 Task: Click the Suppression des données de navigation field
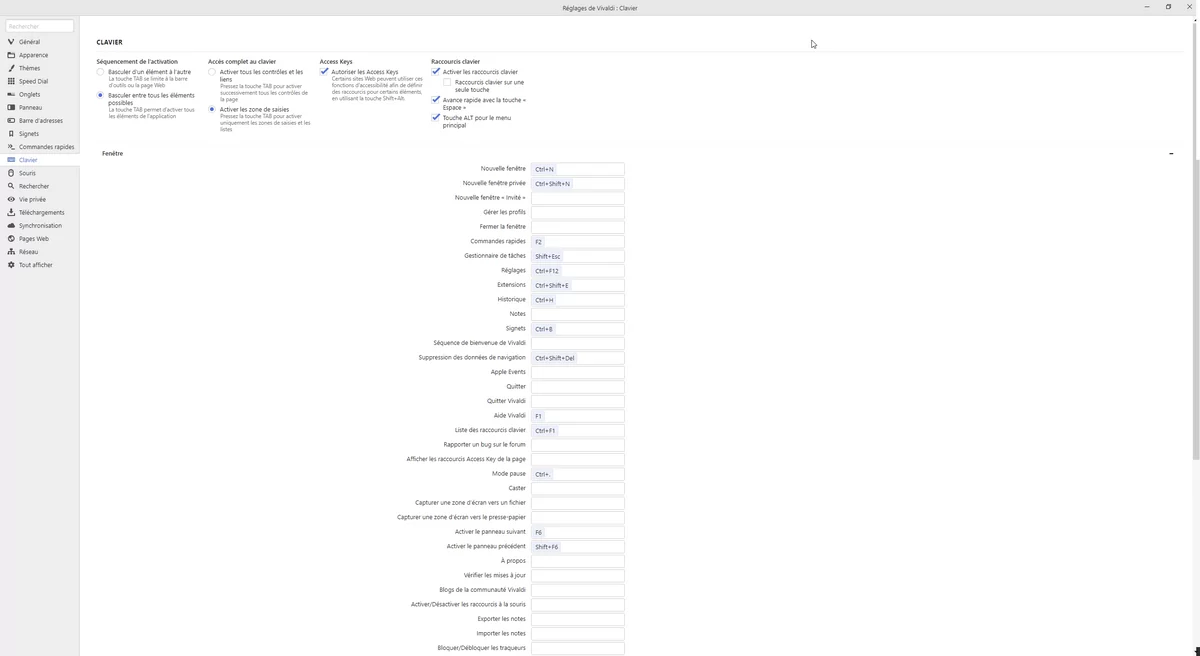click(578, 358)
